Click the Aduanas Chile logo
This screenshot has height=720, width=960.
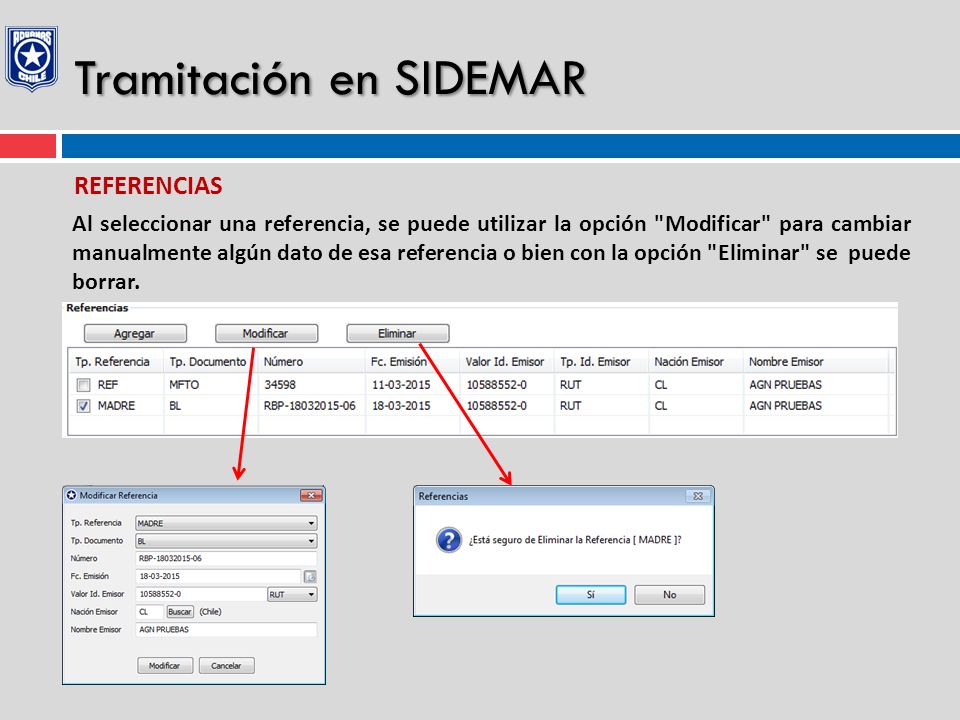point(32,58)
